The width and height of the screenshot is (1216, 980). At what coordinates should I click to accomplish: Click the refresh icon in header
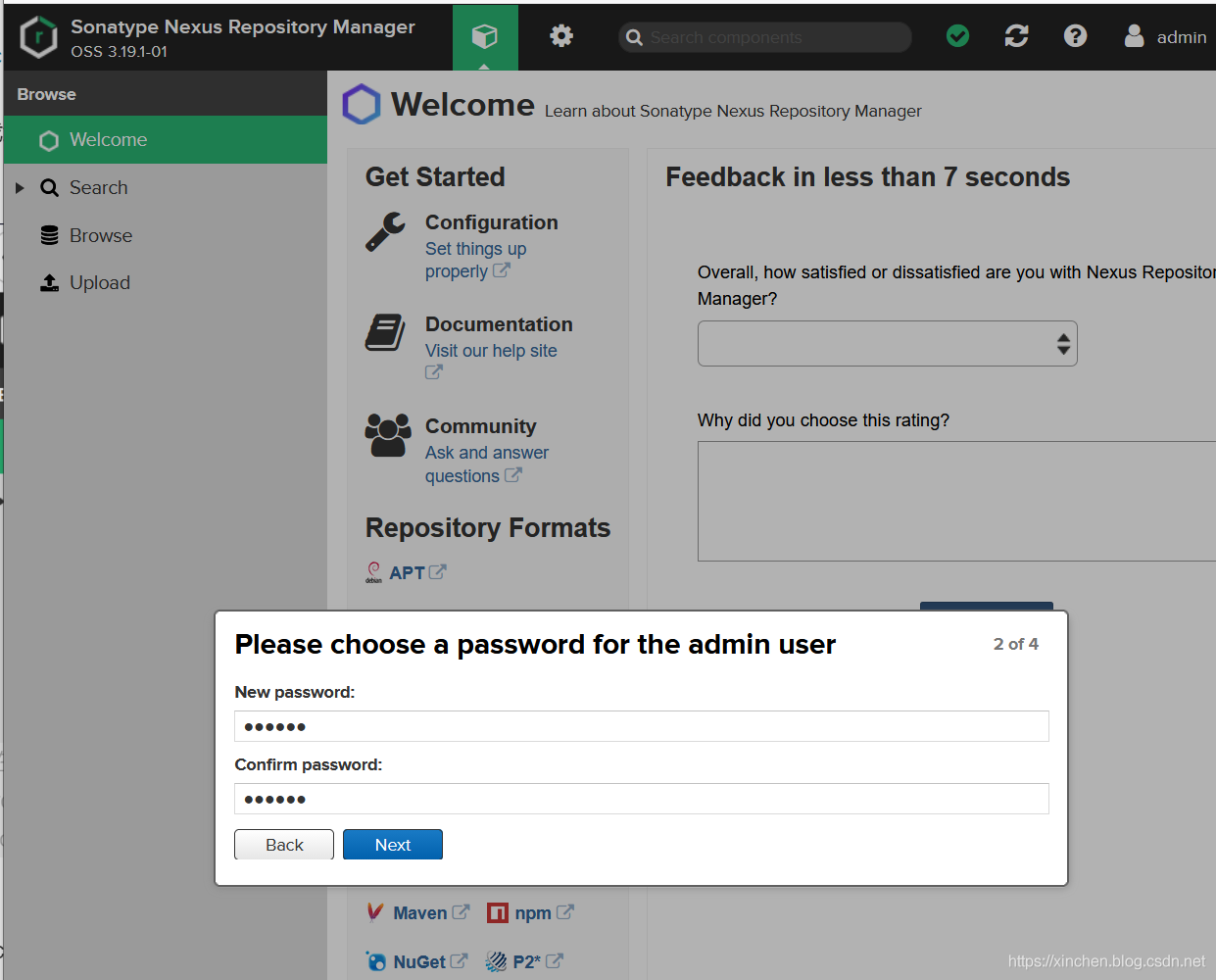(x=1016, y=36)
